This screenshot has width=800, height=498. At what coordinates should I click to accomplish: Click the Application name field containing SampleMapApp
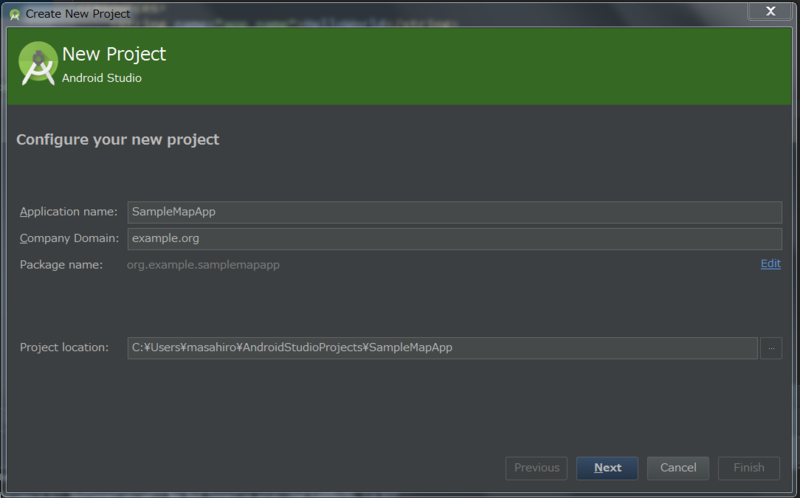[454, 212]
